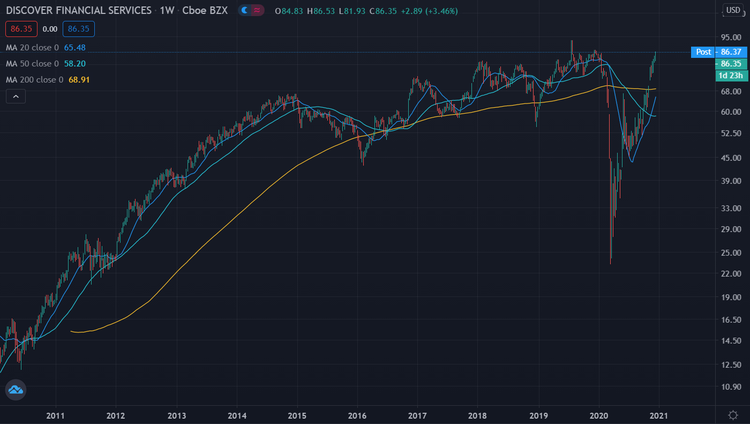This screenshot has height=424, width=750.
Task: Click the 12.50 price axis label
Action: click(731, 365)
